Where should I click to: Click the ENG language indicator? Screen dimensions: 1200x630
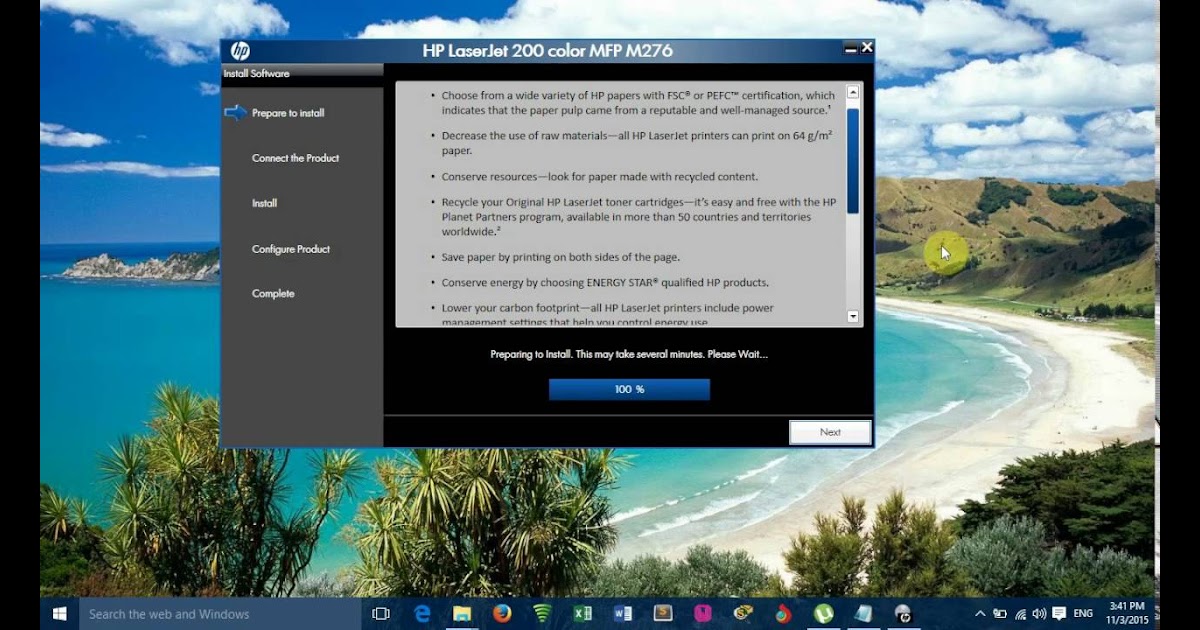[1083, 614]
